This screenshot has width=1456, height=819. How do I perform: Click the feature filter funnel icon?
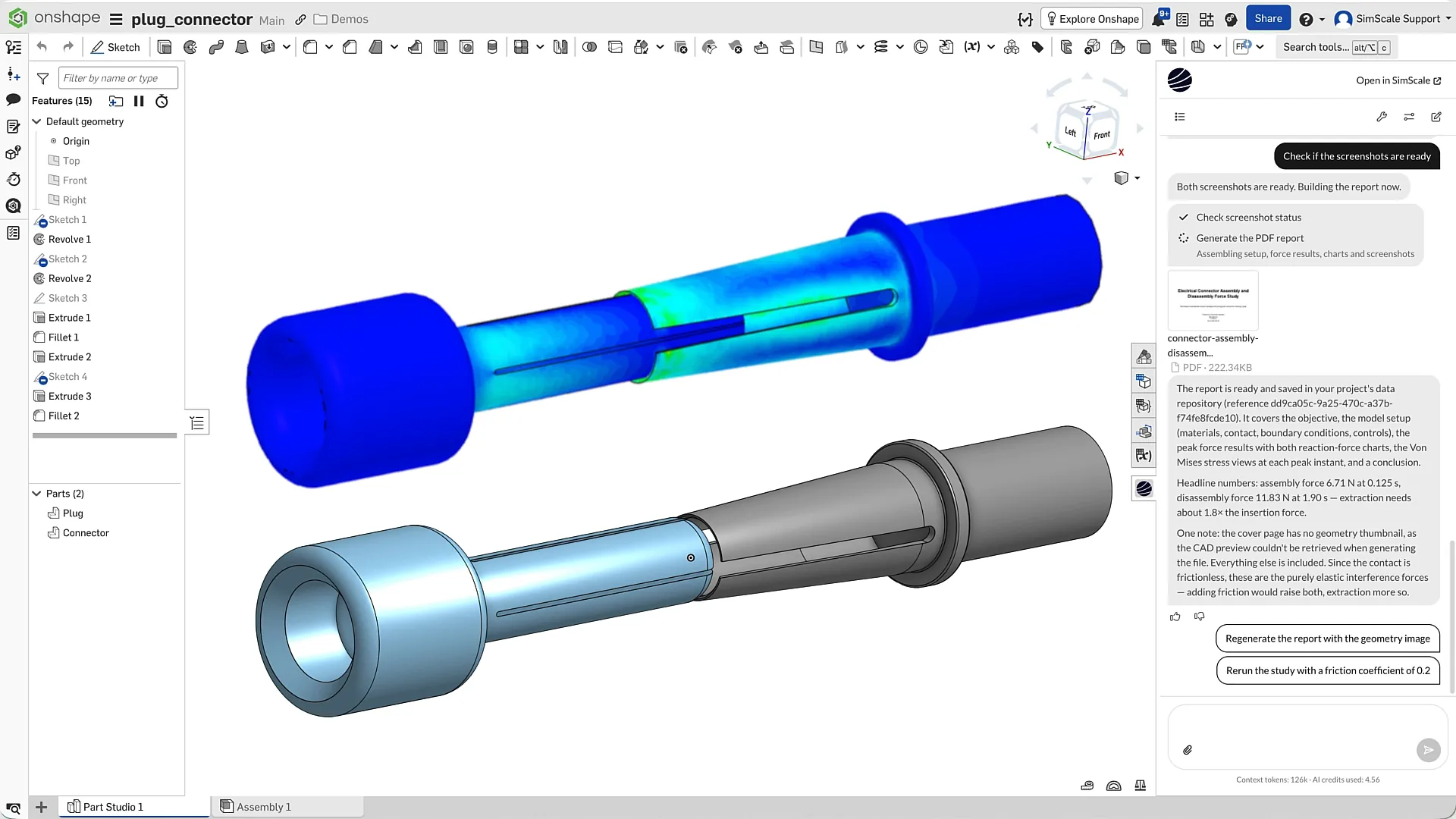click(43, 78)
